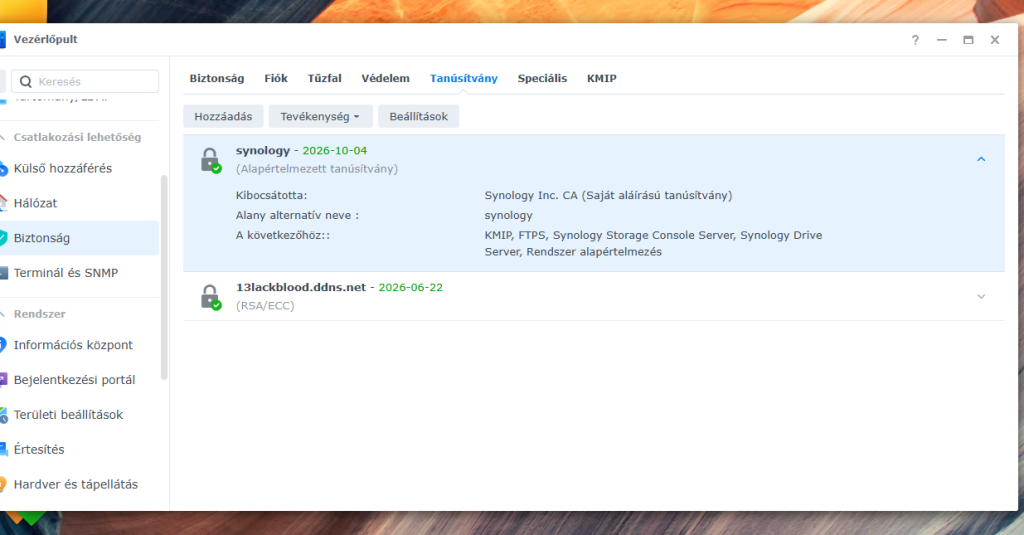Viewport: 1024px width, 535px height.
Task: Click the Értesítés sidebar icon
Action: (x=4, y=450)
